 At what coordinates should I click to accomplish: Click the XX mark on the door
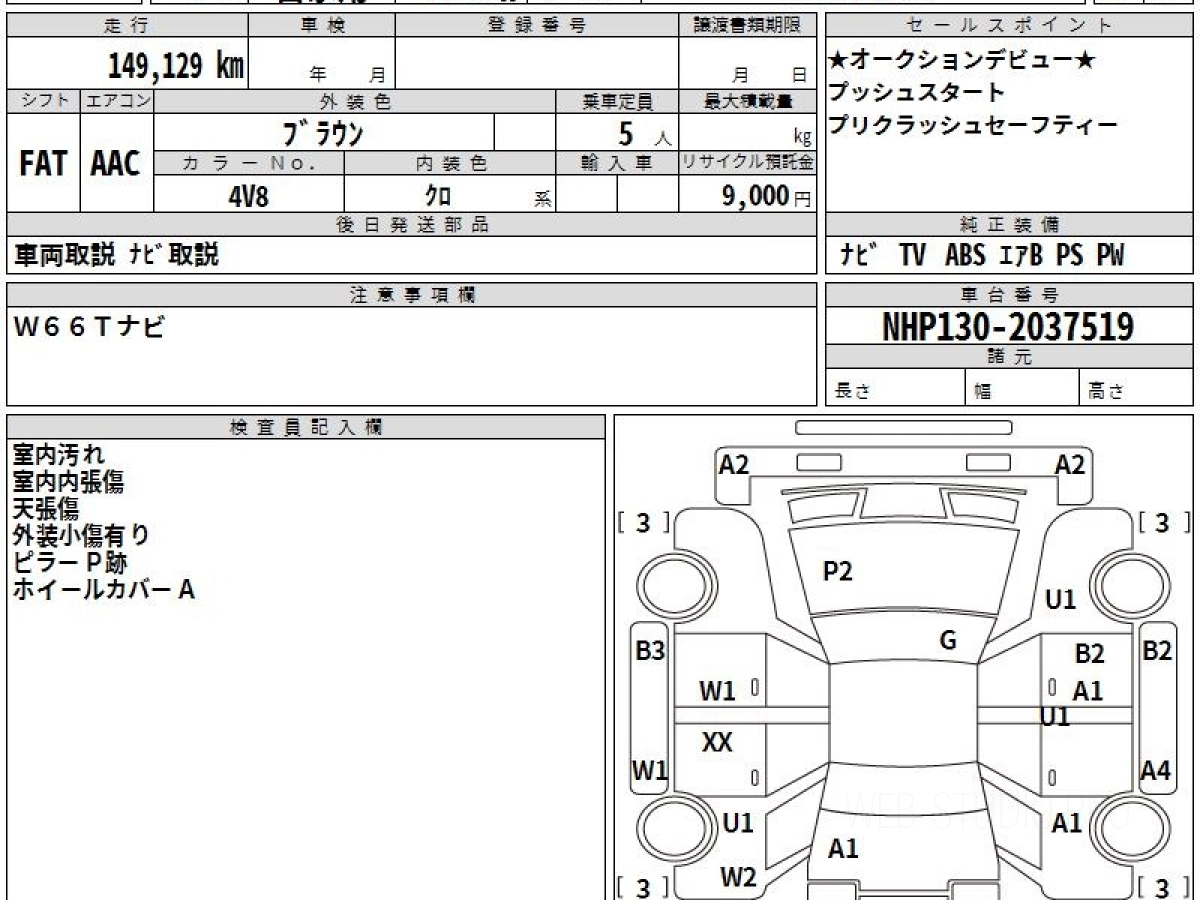coord(717,743)
